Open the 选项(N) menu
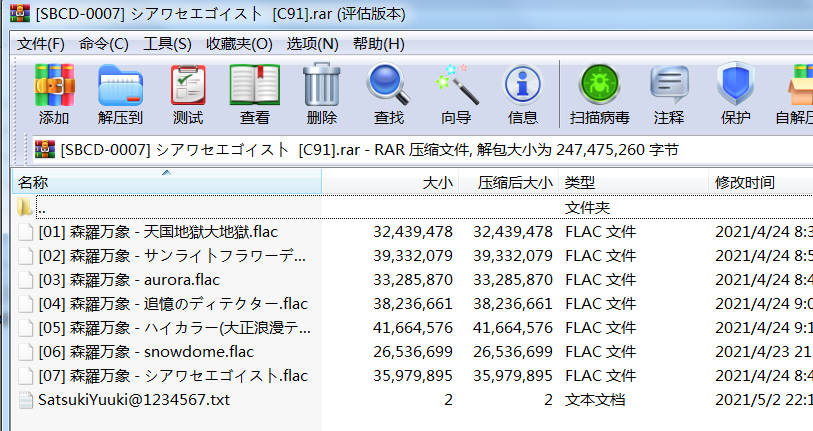813x431 pixels. [313, 44]
